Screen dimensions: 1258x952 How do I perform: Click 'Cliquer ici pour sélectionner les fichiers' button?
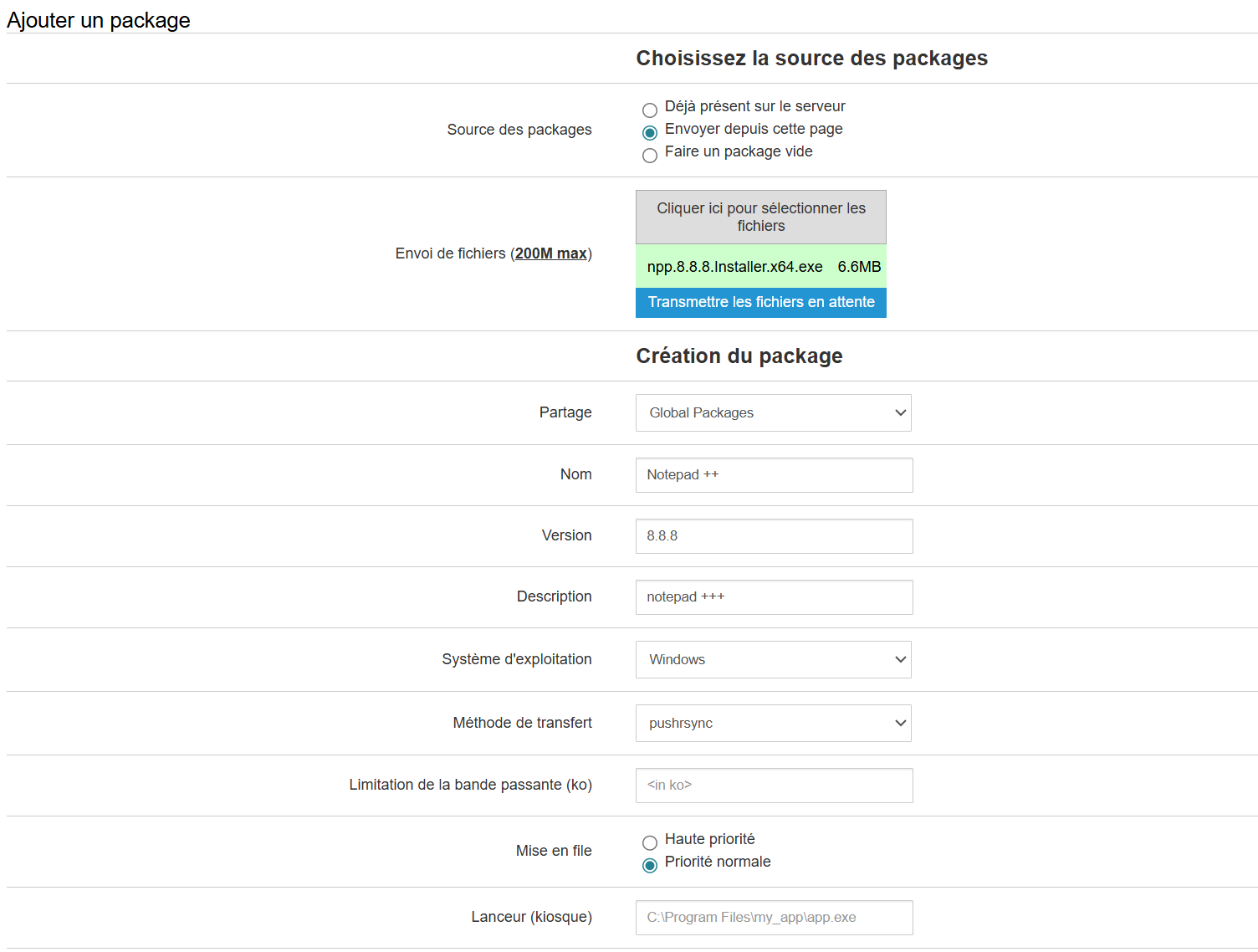click(760, 218)
